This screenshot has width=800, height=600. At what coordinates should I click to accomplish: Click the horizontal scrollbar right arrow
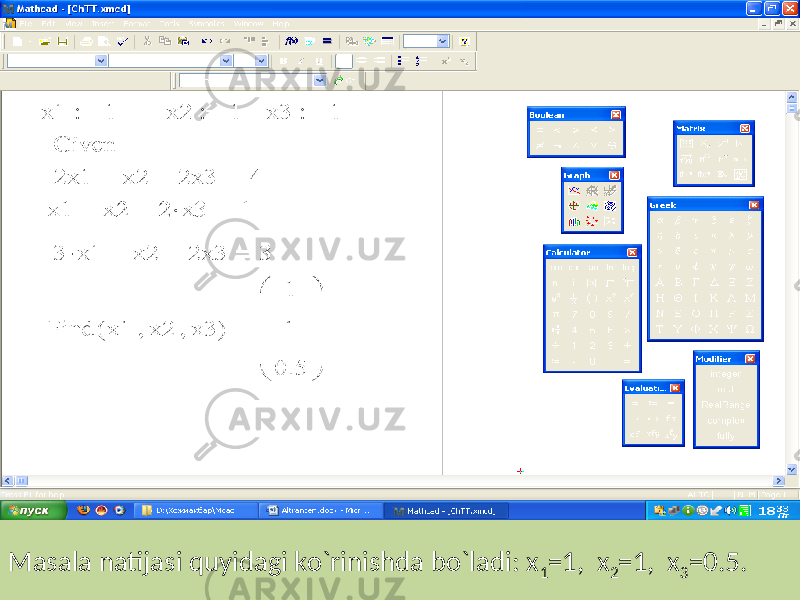point(779,481)
